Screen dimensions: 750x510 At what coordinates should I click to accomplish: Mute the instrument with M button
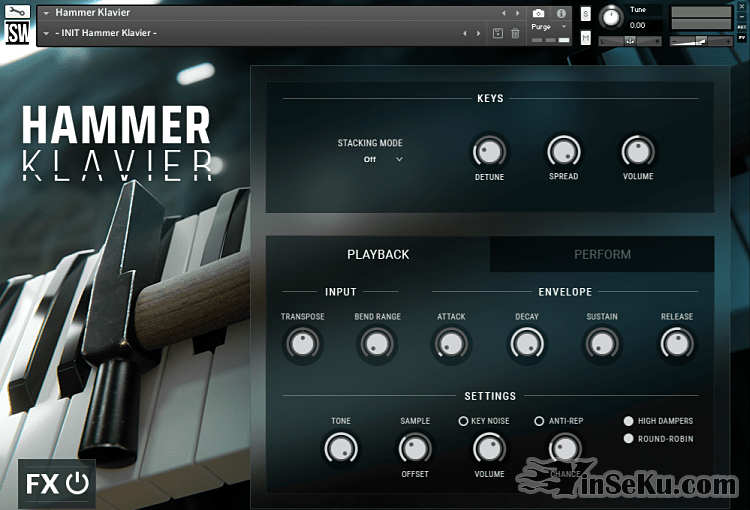[585, 39]
